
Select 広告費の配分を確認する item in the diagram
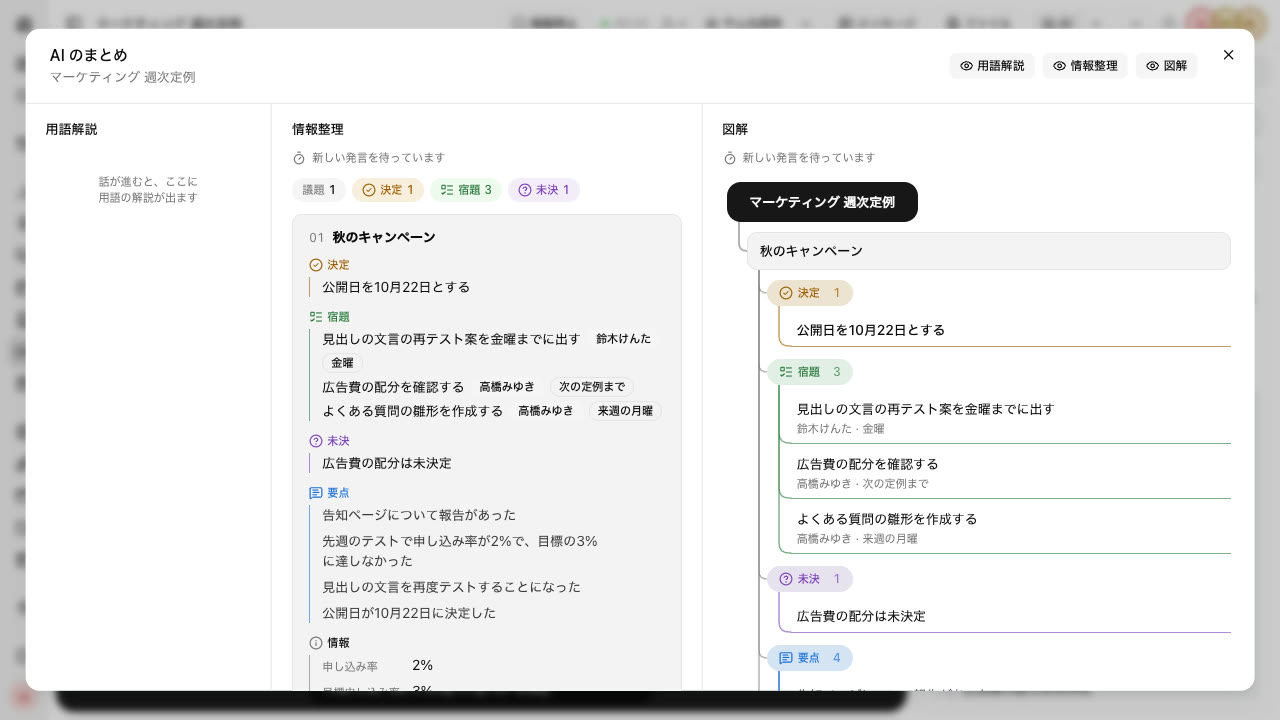tap(1005, 472)
